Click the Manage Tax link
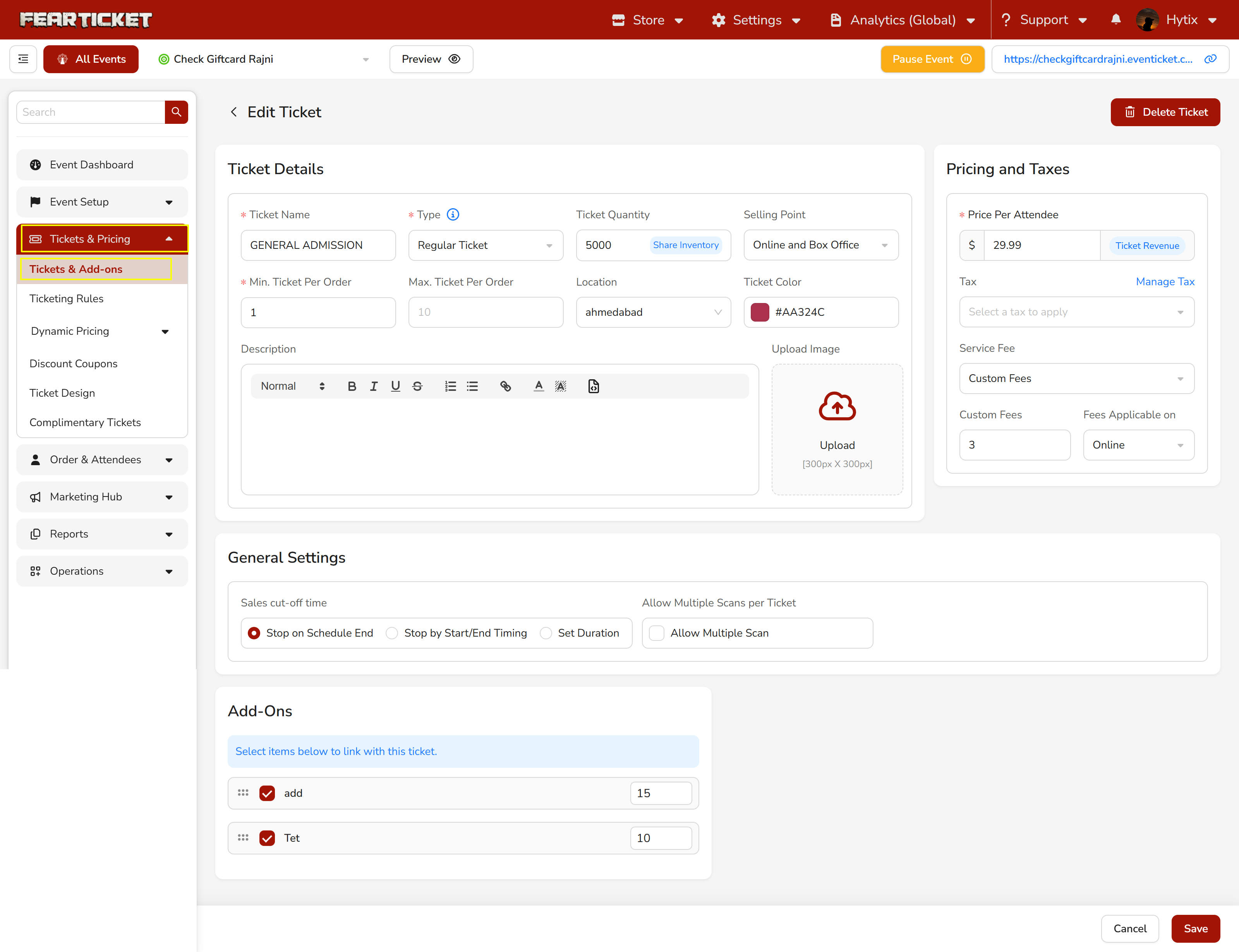The height and width of the screenshot is (952, 1239). pos(1165,282)
